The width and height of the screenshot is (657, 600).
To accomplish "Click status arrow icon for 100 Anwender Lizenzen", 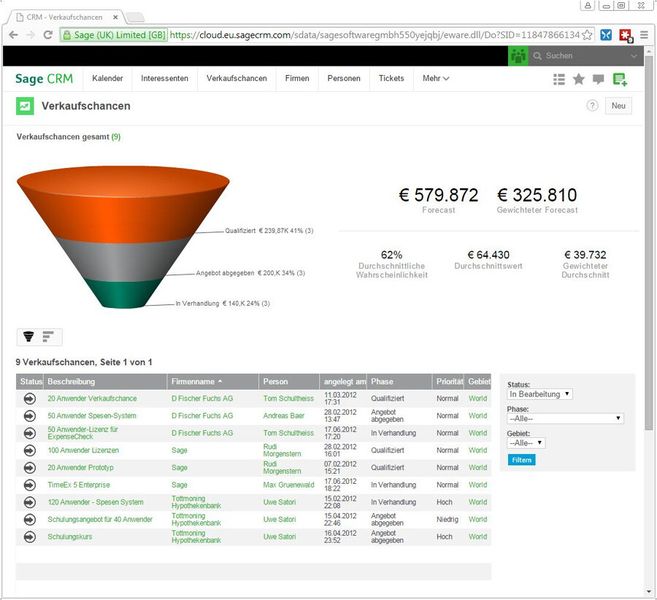I will coord(30,450).
